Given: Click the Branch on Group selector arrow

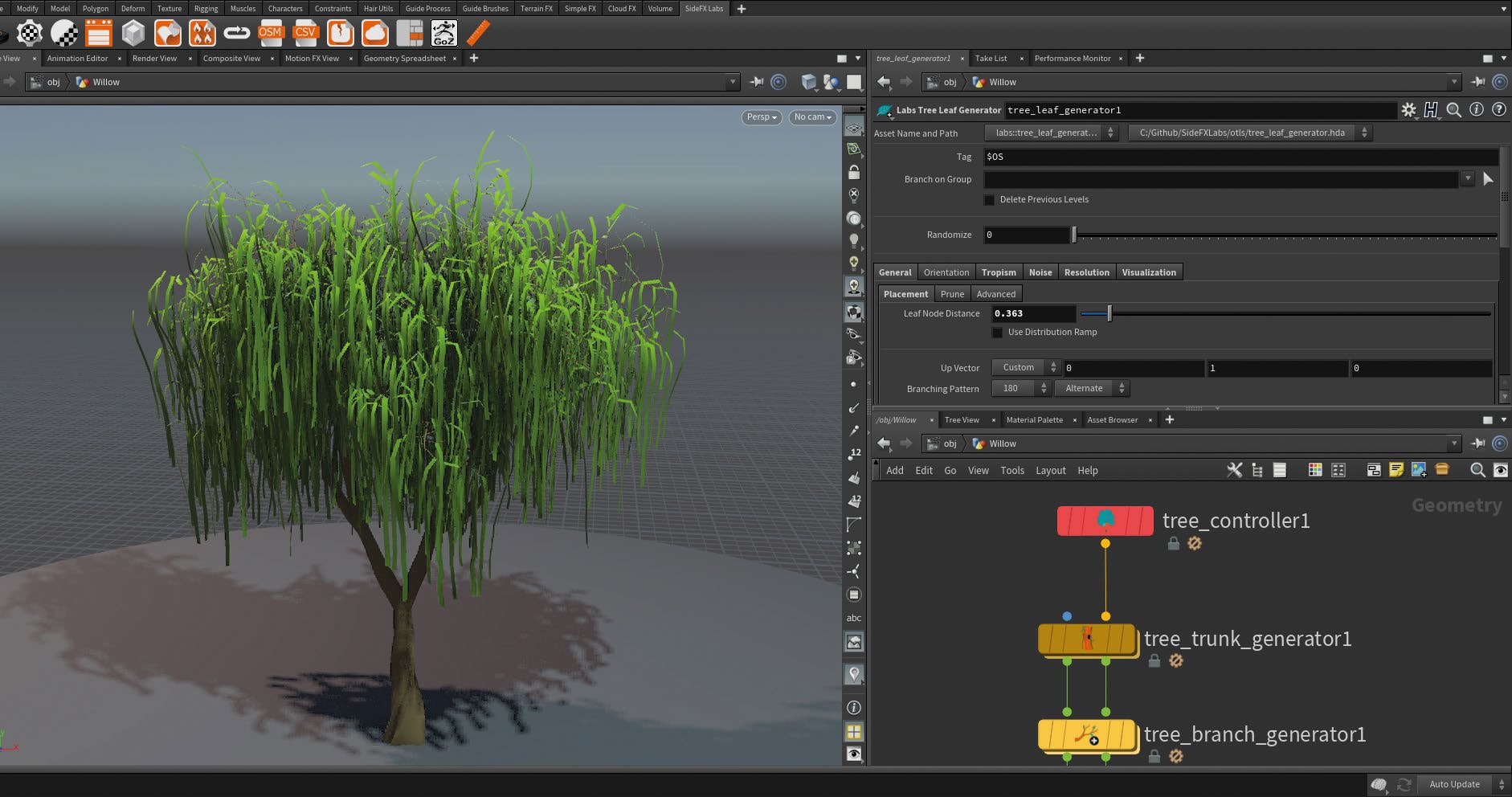Looking at the screenshot, I should (1488, 178).
